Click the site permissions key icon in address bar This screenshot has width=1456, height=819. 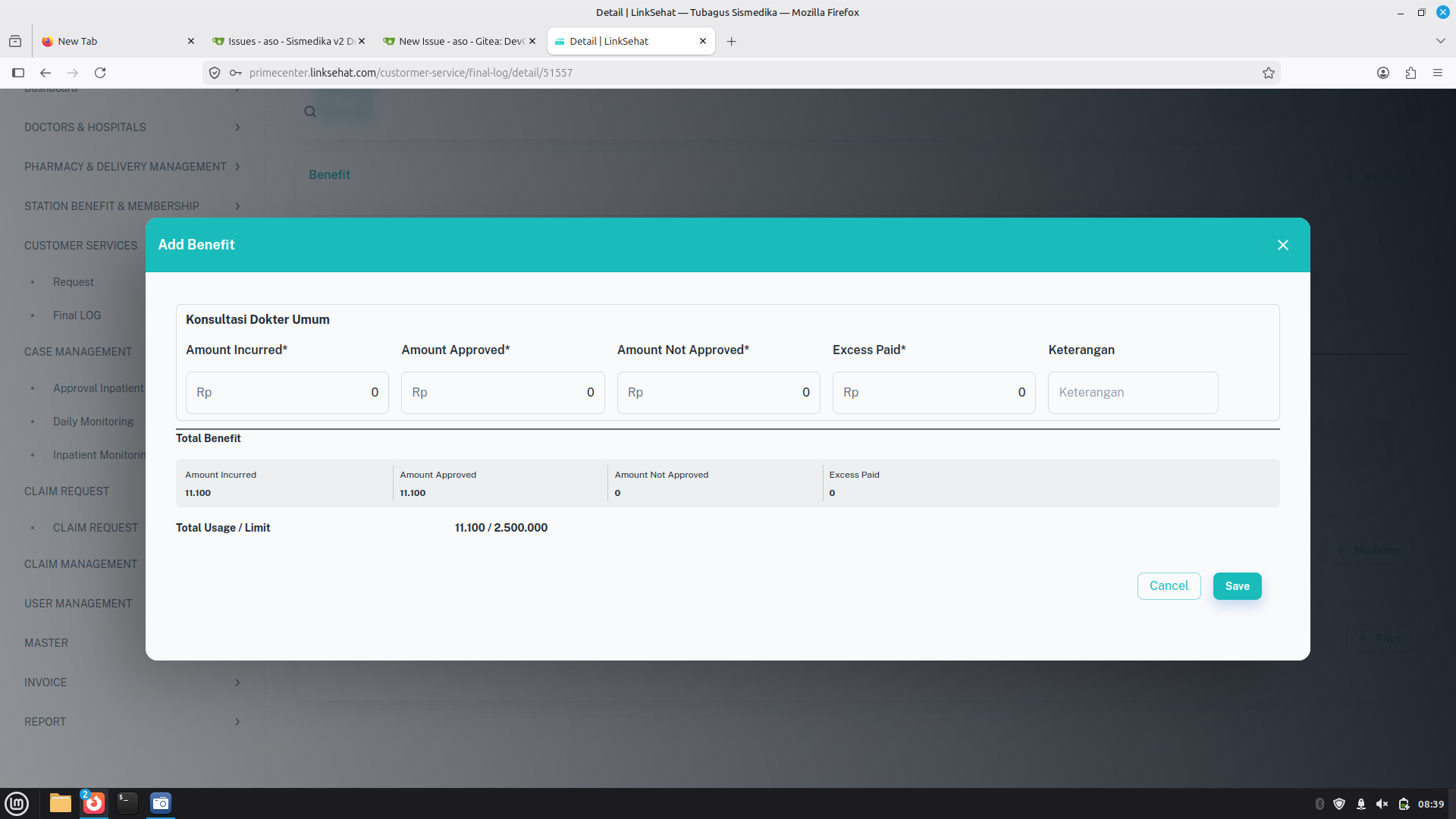coord(236,73)
